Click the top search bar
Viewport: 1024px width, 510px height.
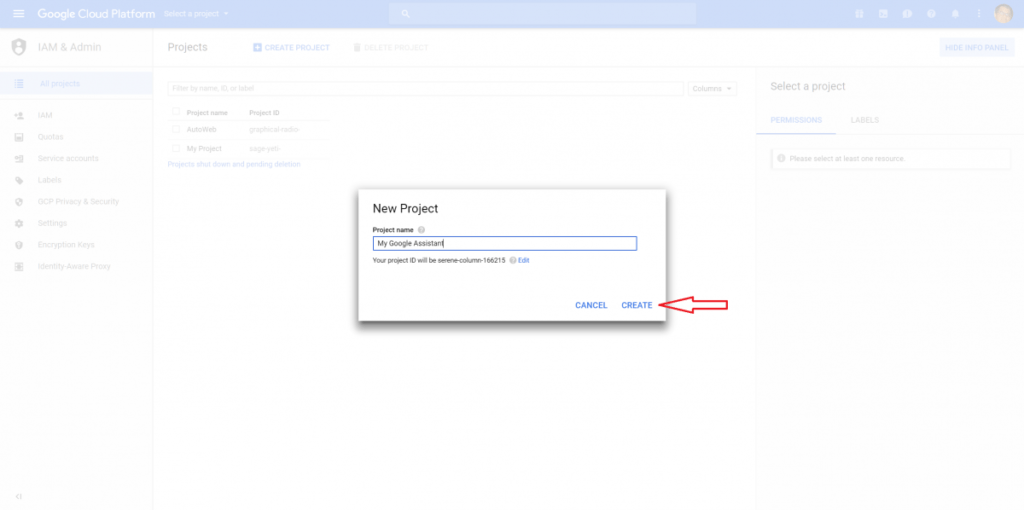click(542, 14)
